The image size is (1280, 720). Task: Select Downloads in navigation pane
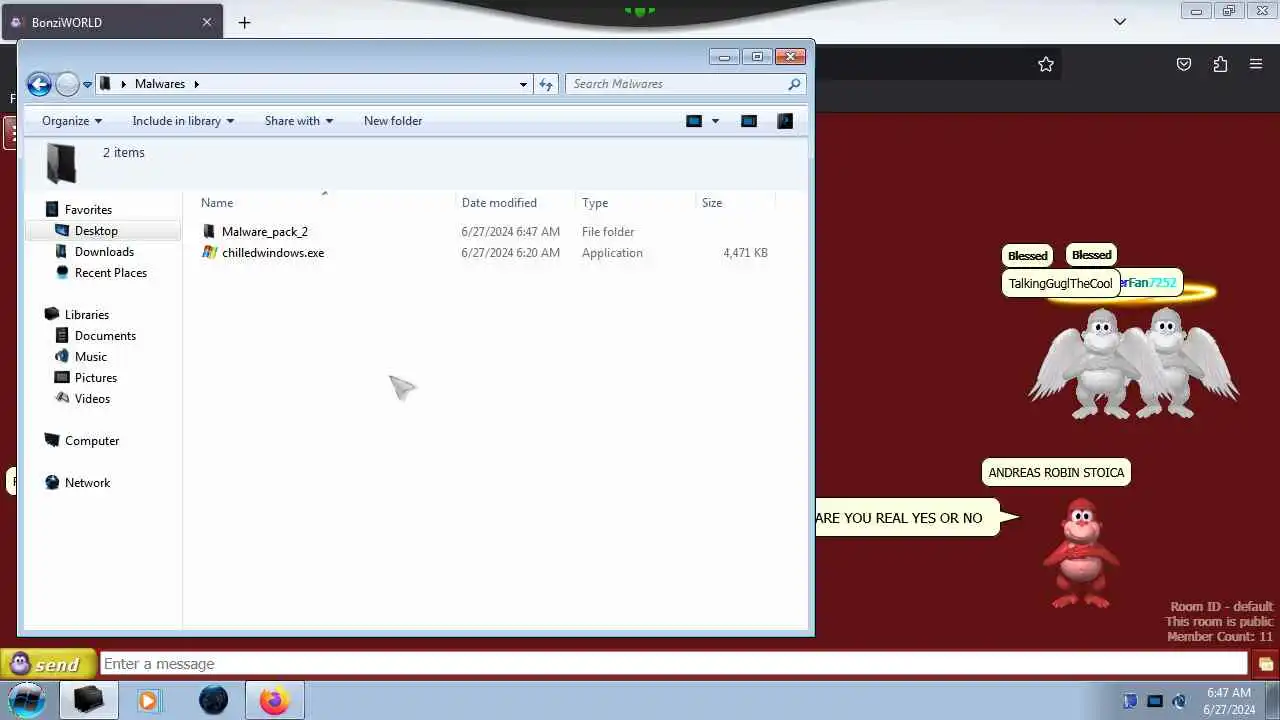click(104, 252)
